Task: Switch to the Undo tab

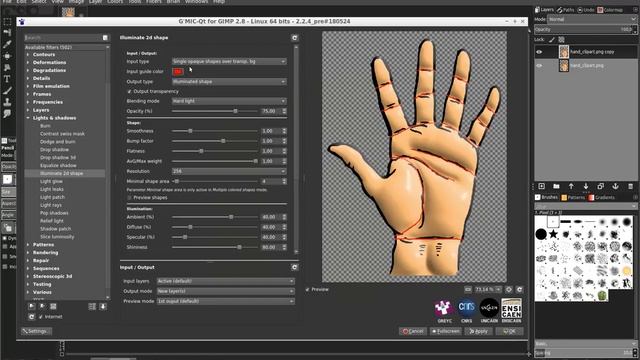Action: 586,10
